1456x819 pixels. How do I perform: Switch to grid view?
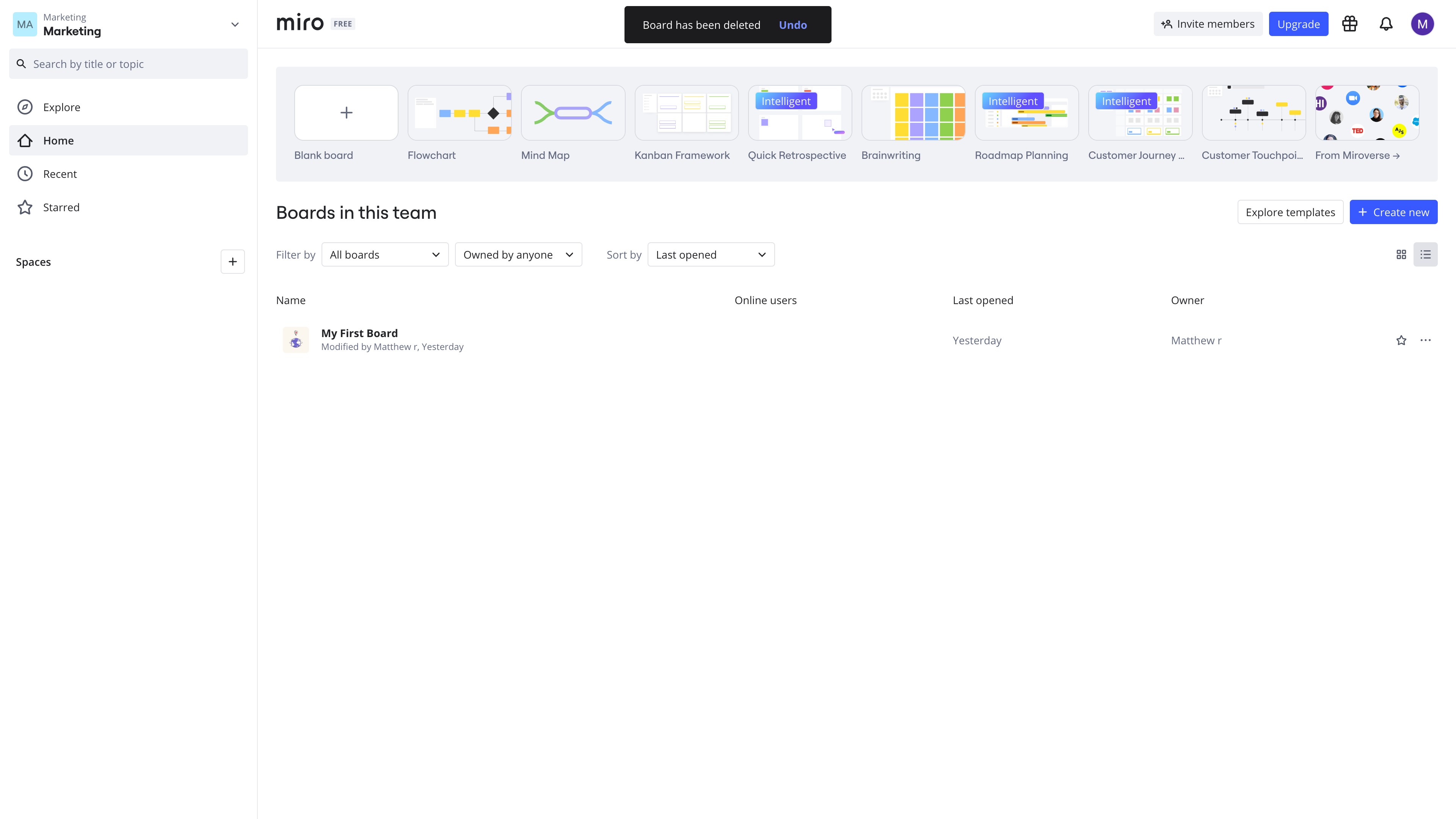pyautogui.click(x=1401, y=254)
